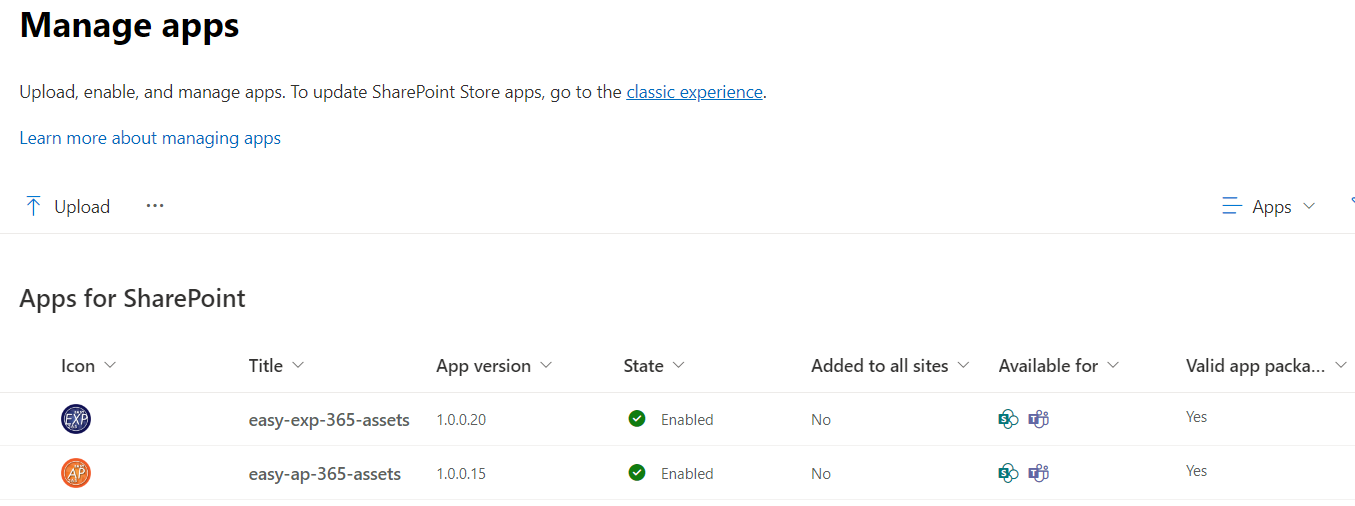Click Yes valid package for easy-exp-365-assets
The height and width of the screenshot is (506, 1355).
[1196, 417]
